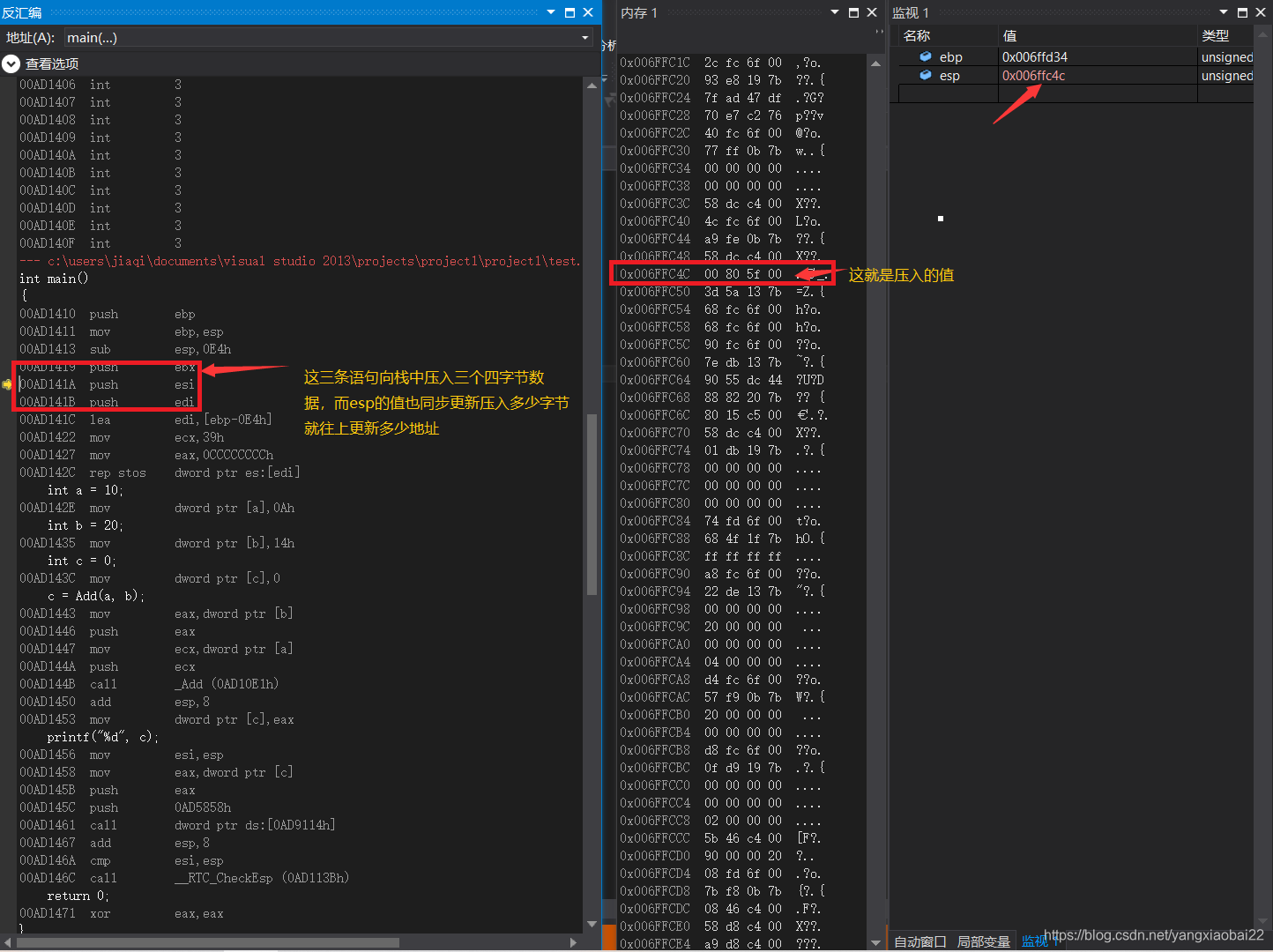Click instruction 00AD146C call __RTC_CheckEsp
The image size is (1273, 952).
[184, 878]
